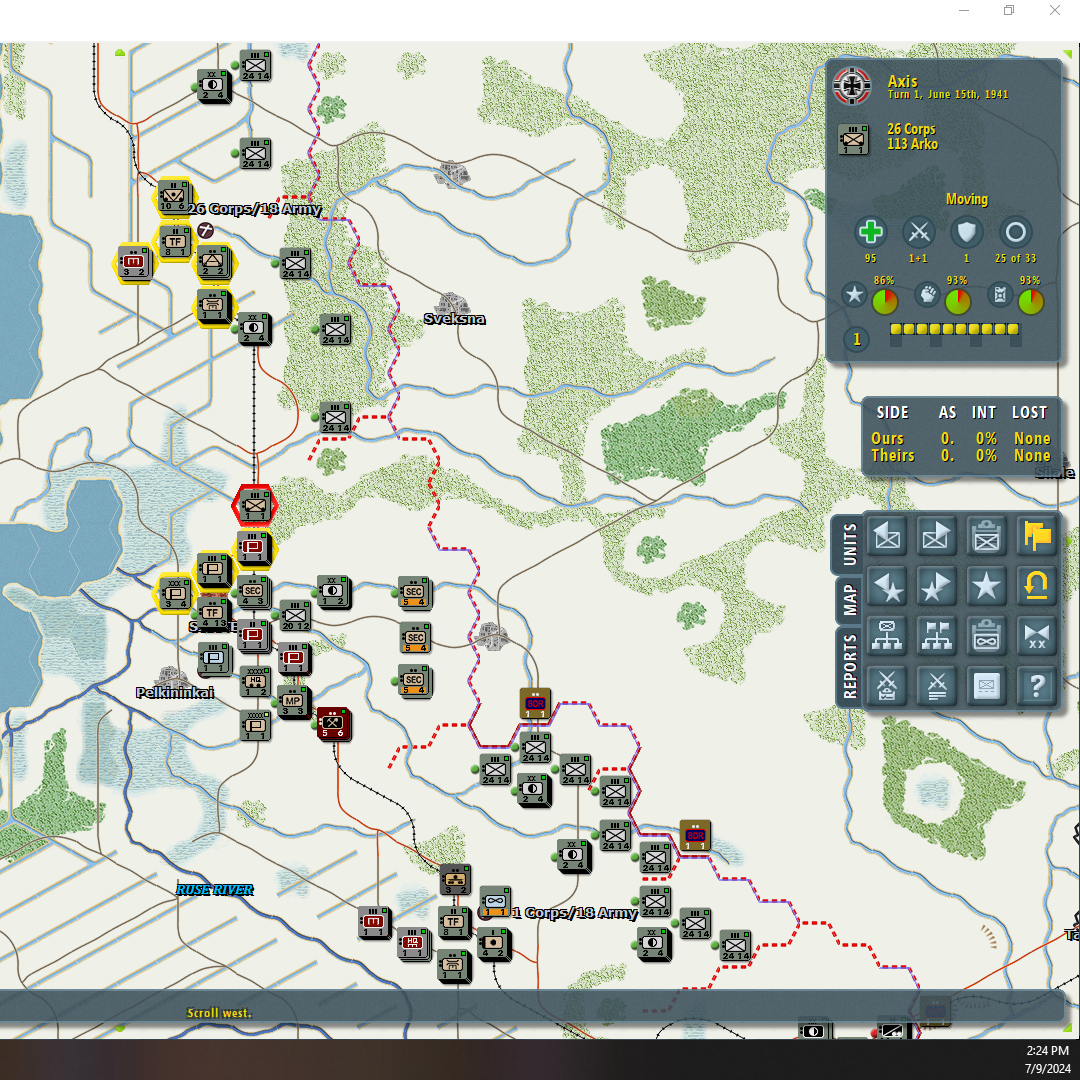The height and width of the screenshot is (1080, 1080).
Task: Go to next star unit with right arrow
Action: point(936,586)
